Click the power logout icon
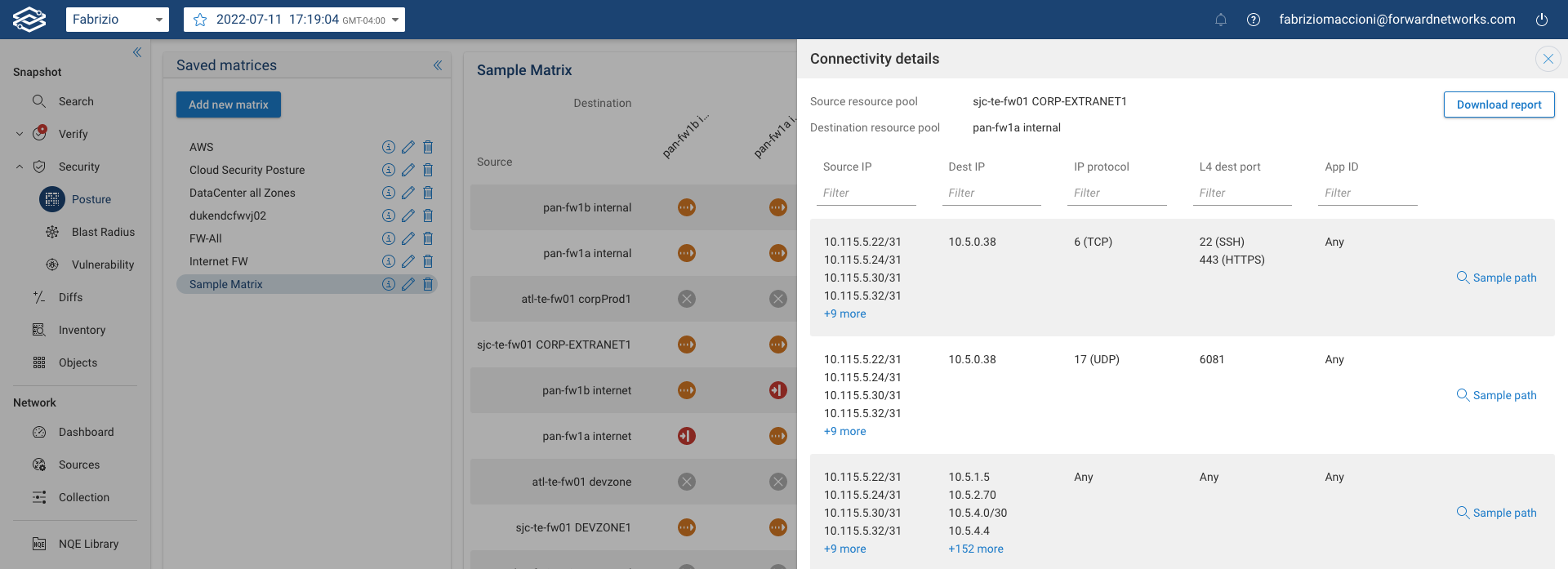 [1542, 20]
